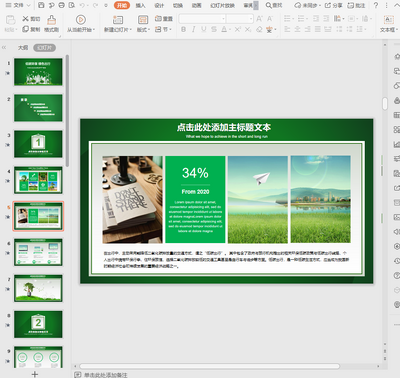Switch to the 开始 ribbon tab

tap(122, 5)
